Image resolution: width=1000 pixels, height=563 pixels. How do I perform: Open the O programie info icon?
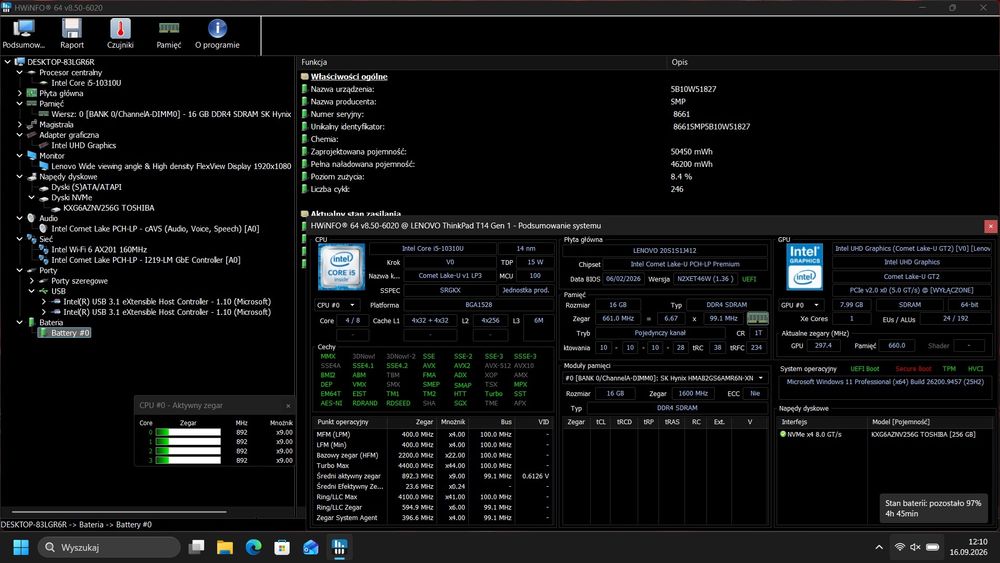pos(217,34)
